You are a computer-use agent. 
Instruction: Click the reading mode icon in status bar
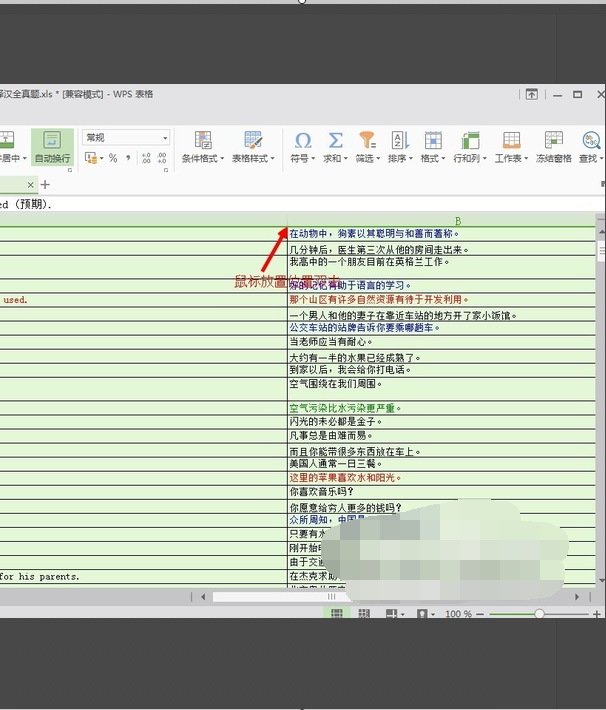pyautogui.click(x=391, y=614)
